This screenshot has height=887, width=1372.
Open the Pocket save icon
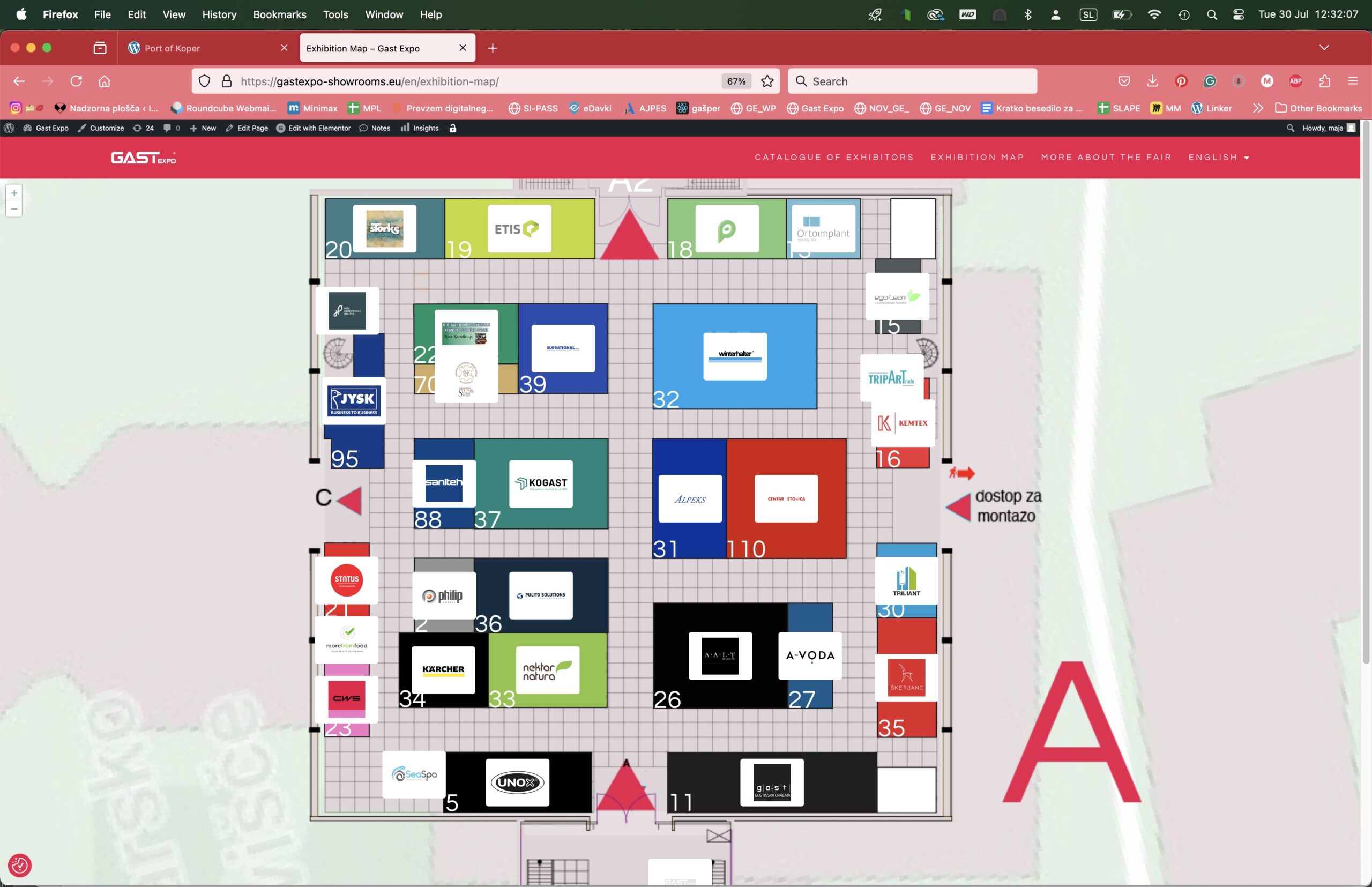pos(1124,81)
